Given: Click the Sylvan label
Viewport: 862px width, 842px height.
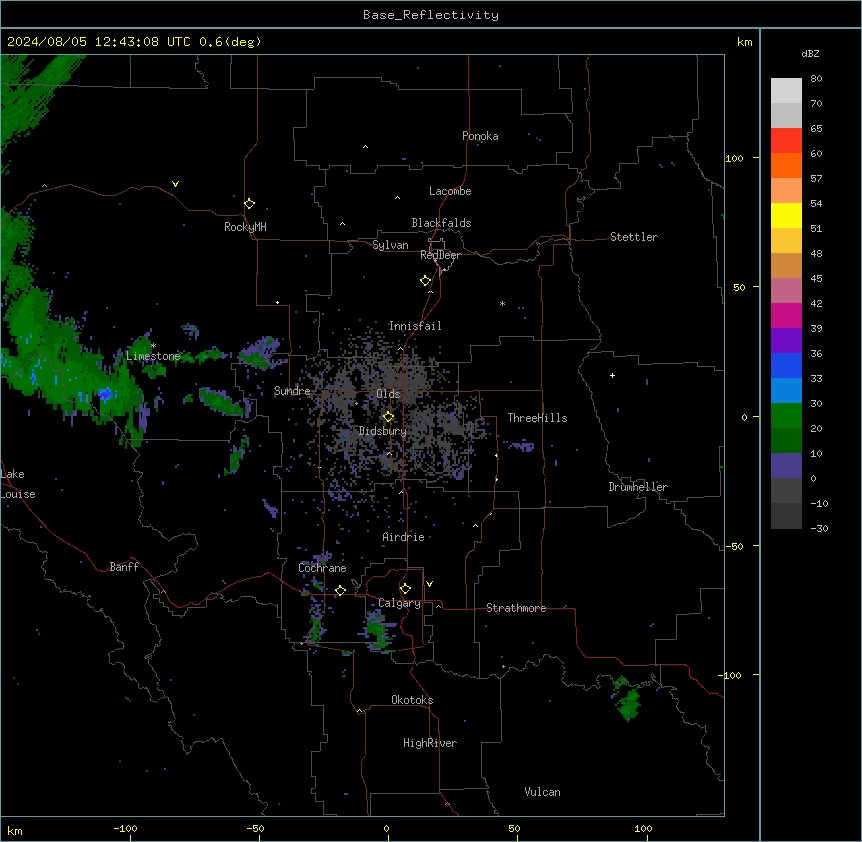Looking at the screenshot, I should (x=390, y=245).
